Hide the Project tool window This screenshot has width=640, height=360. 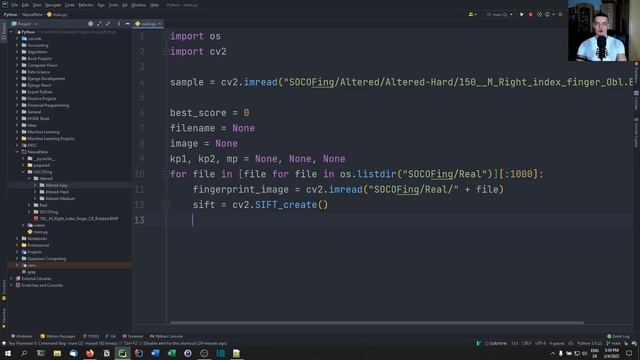pyautogui.click(x=127, y=24)
